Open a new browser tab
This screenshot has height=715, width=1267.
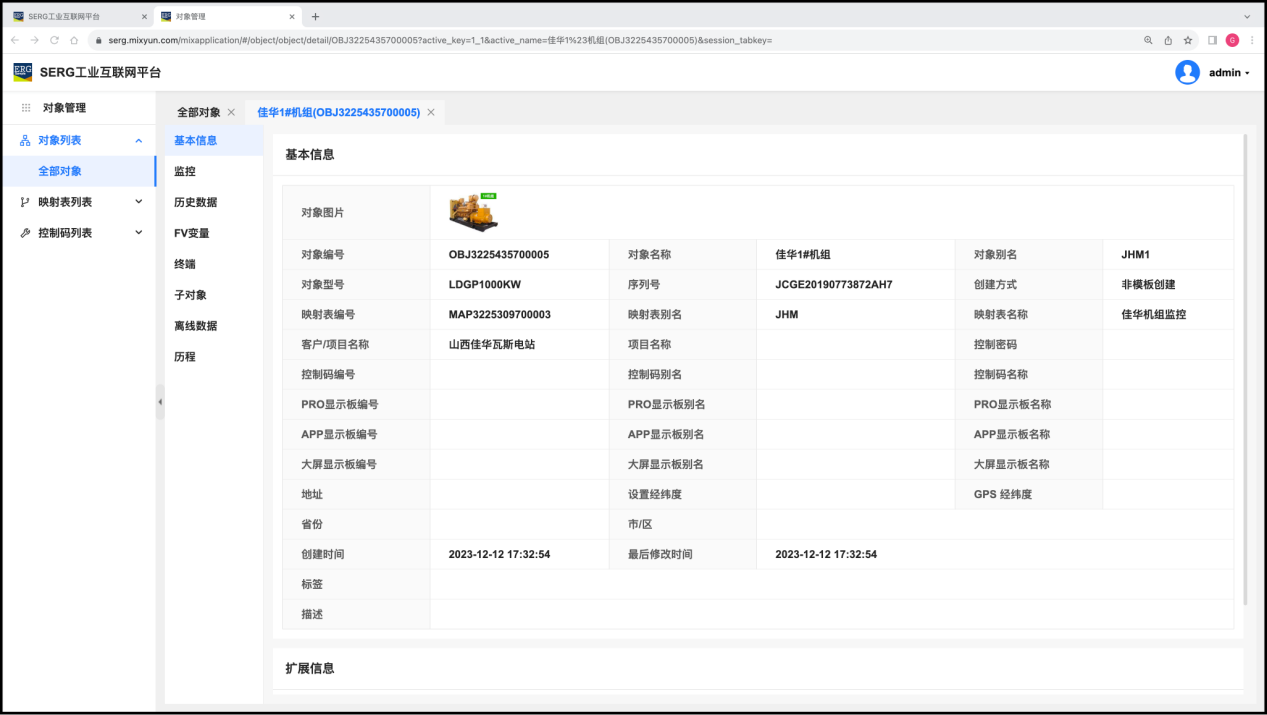[x=315, y=16]
